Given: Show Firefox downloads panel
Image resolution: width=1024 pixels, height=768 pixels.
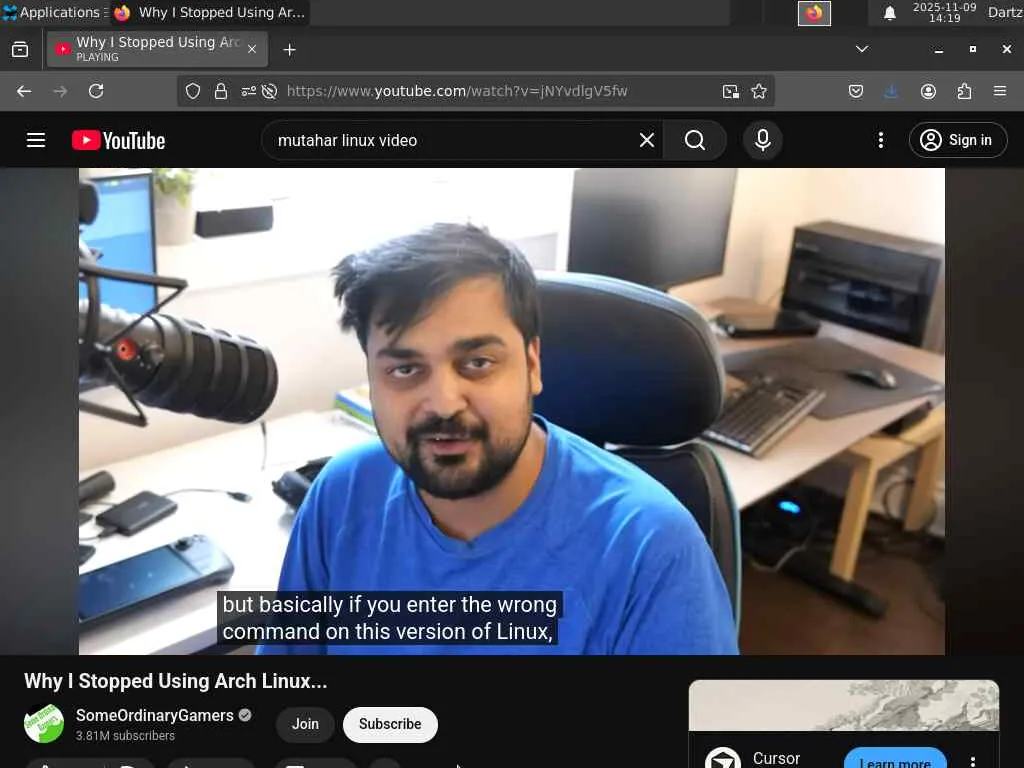Looking at the screenshot, I should point(891,91).
